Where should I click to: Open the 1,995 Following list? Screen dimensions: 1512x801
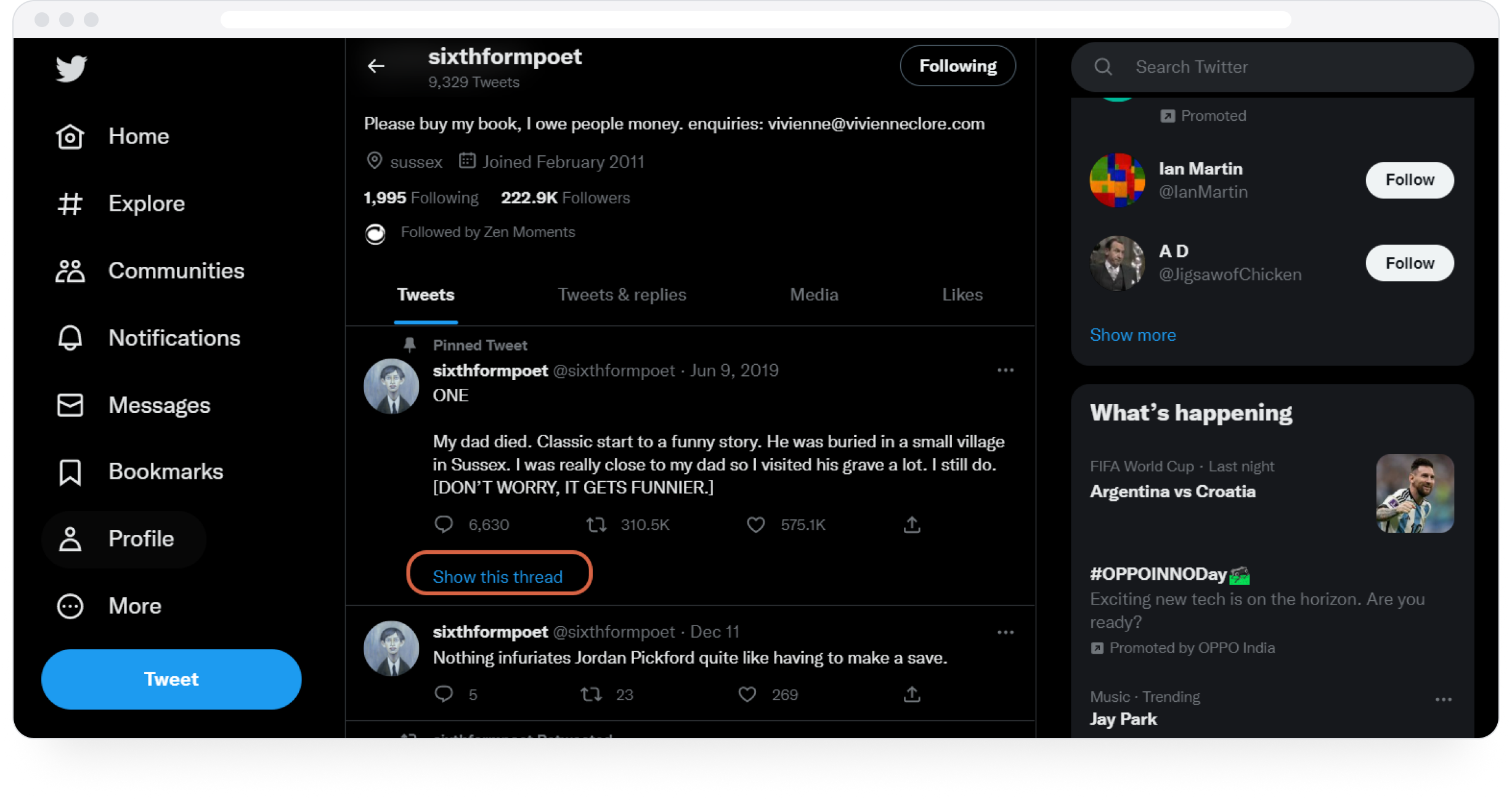tap(421, 198)
